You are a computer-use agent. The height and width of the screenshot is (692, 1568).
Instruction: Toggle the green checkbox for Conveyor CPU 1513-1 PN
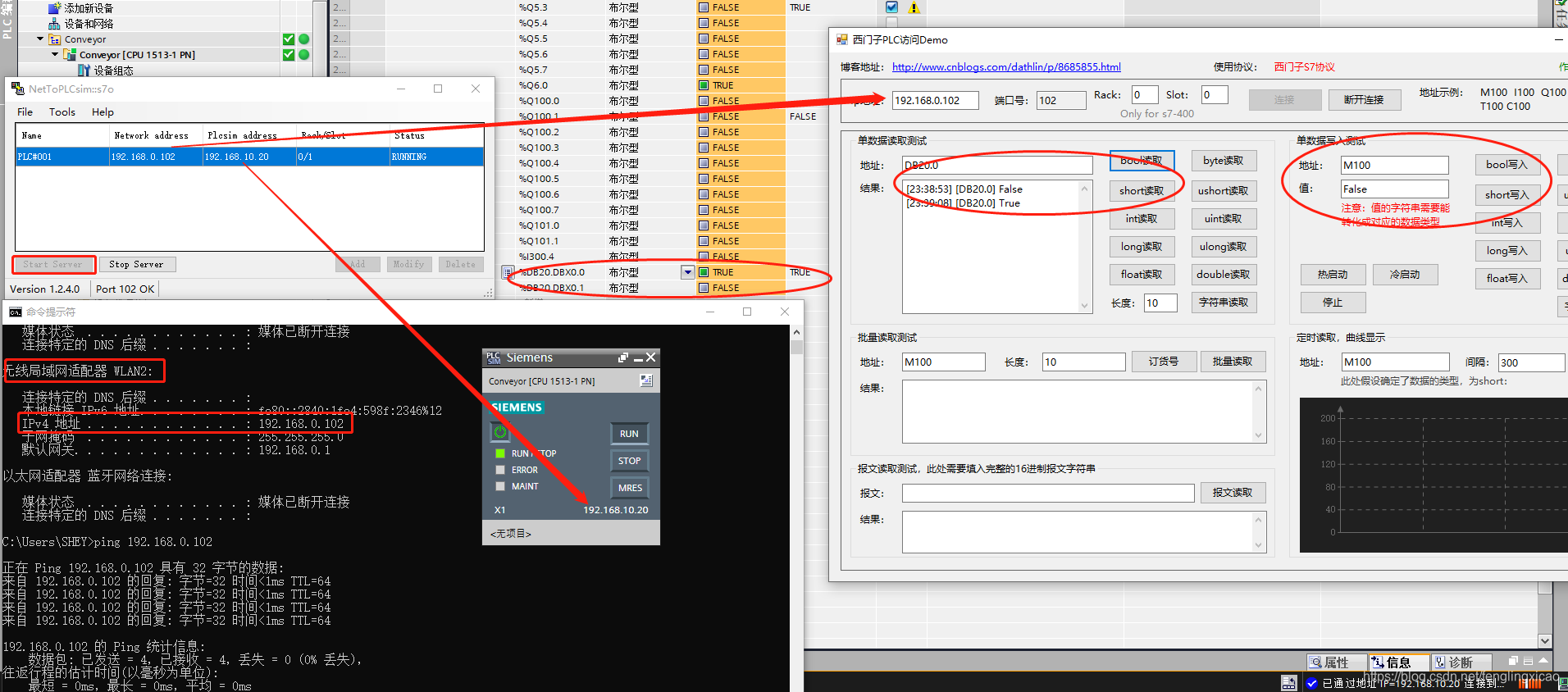(x=289, y=55)
